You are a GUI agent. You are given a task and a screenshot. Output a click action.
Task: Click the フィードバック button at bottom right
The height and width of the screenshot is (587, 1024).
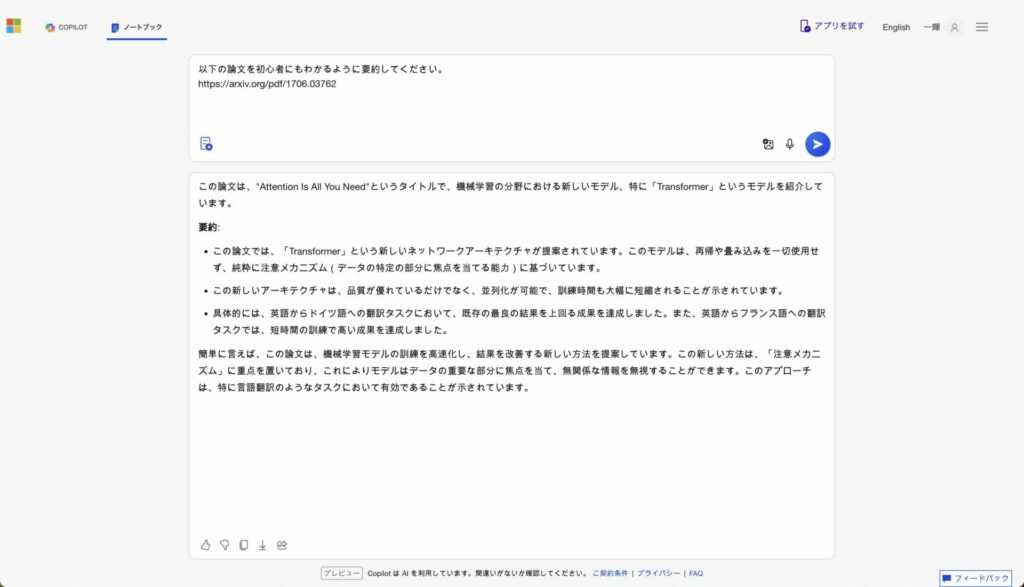pos(975,578)
